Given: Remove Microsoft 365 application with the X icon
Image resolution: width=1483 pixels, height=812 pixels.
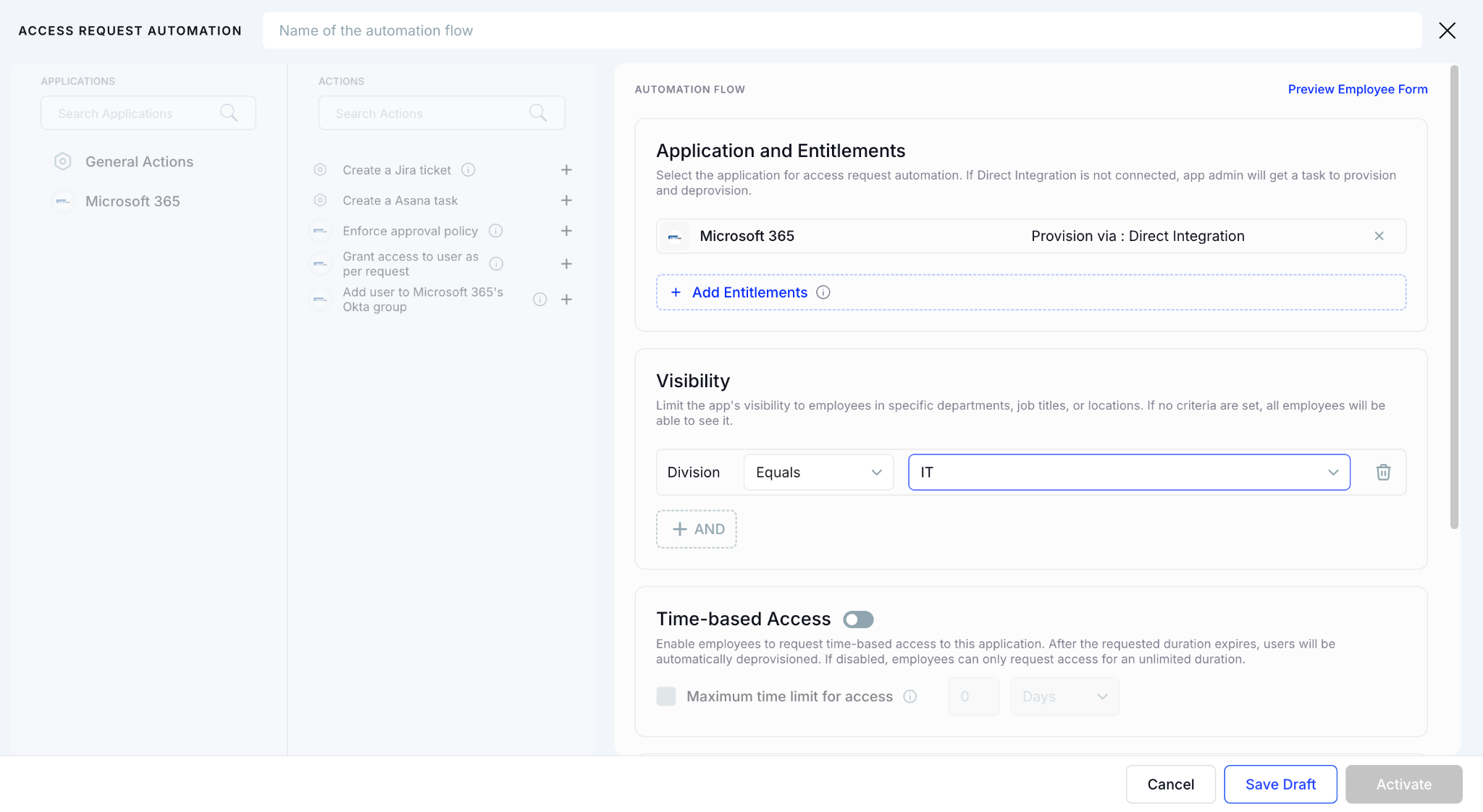Looking at the screenshot, I should [1379, 236].
